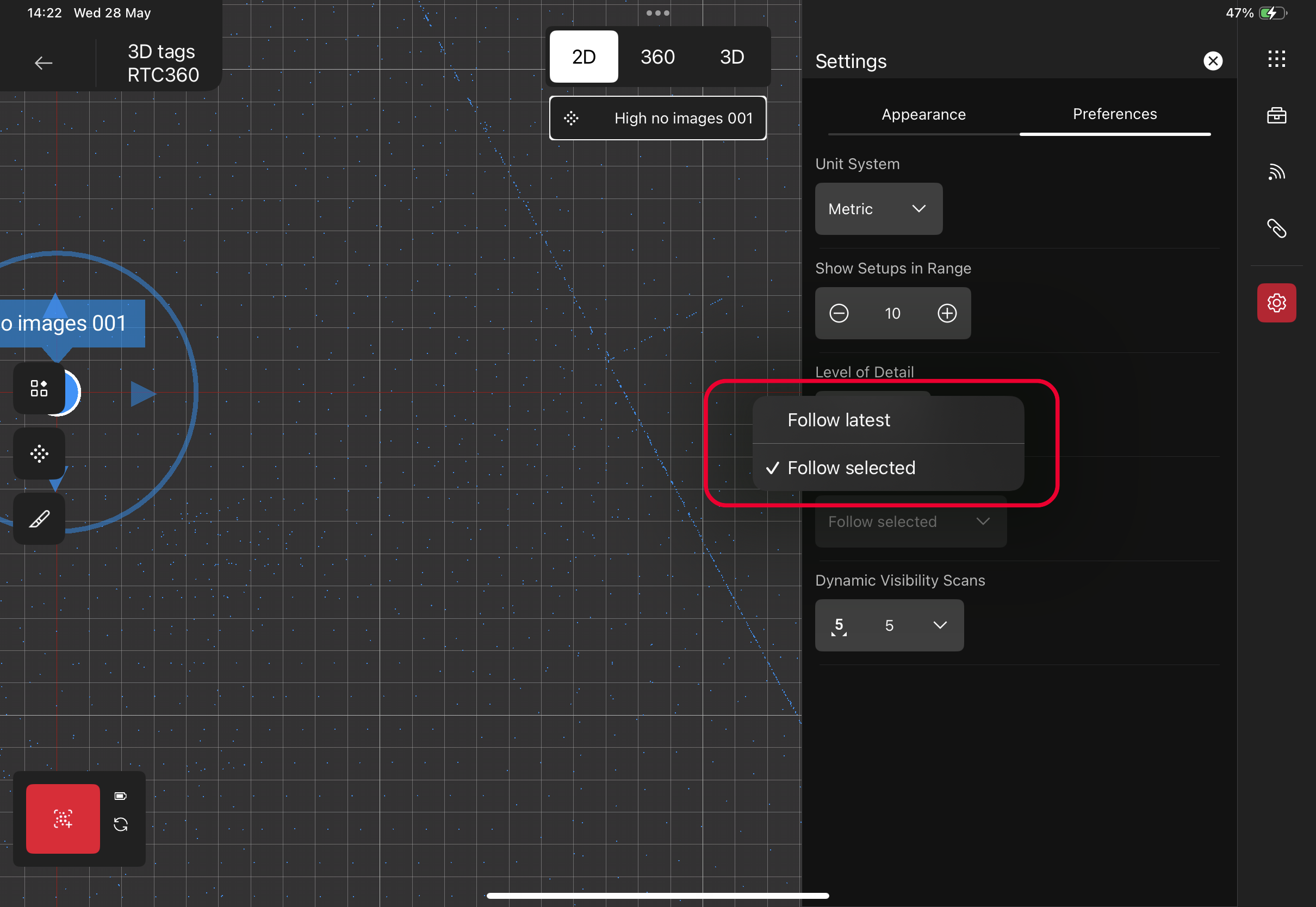
Task: Open the apps grid icon
Action: (1276, 59)
